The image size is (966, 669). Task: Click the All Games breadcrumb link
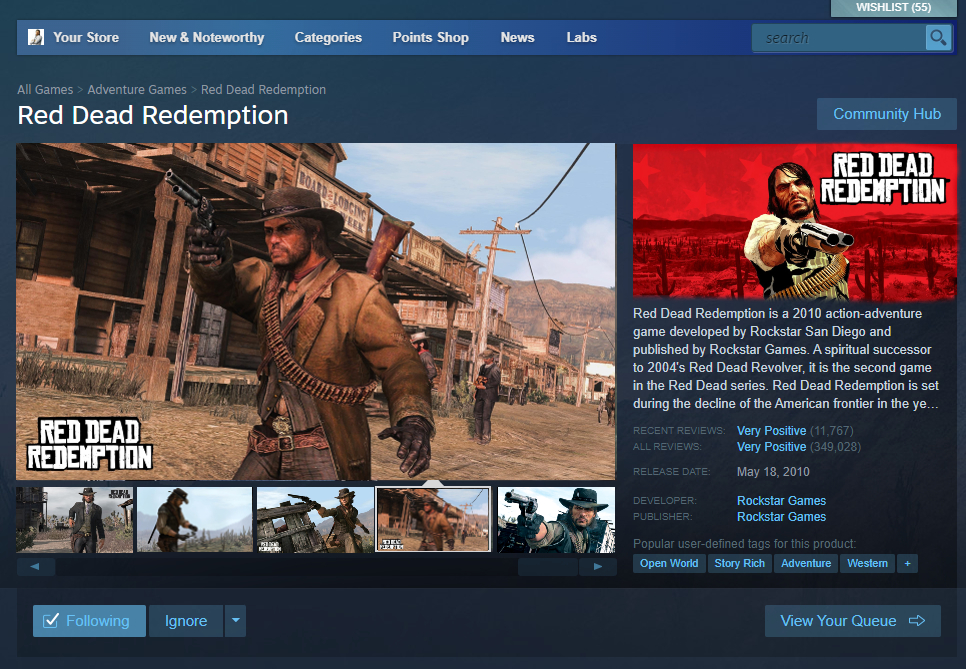click(x=45, y=89)
